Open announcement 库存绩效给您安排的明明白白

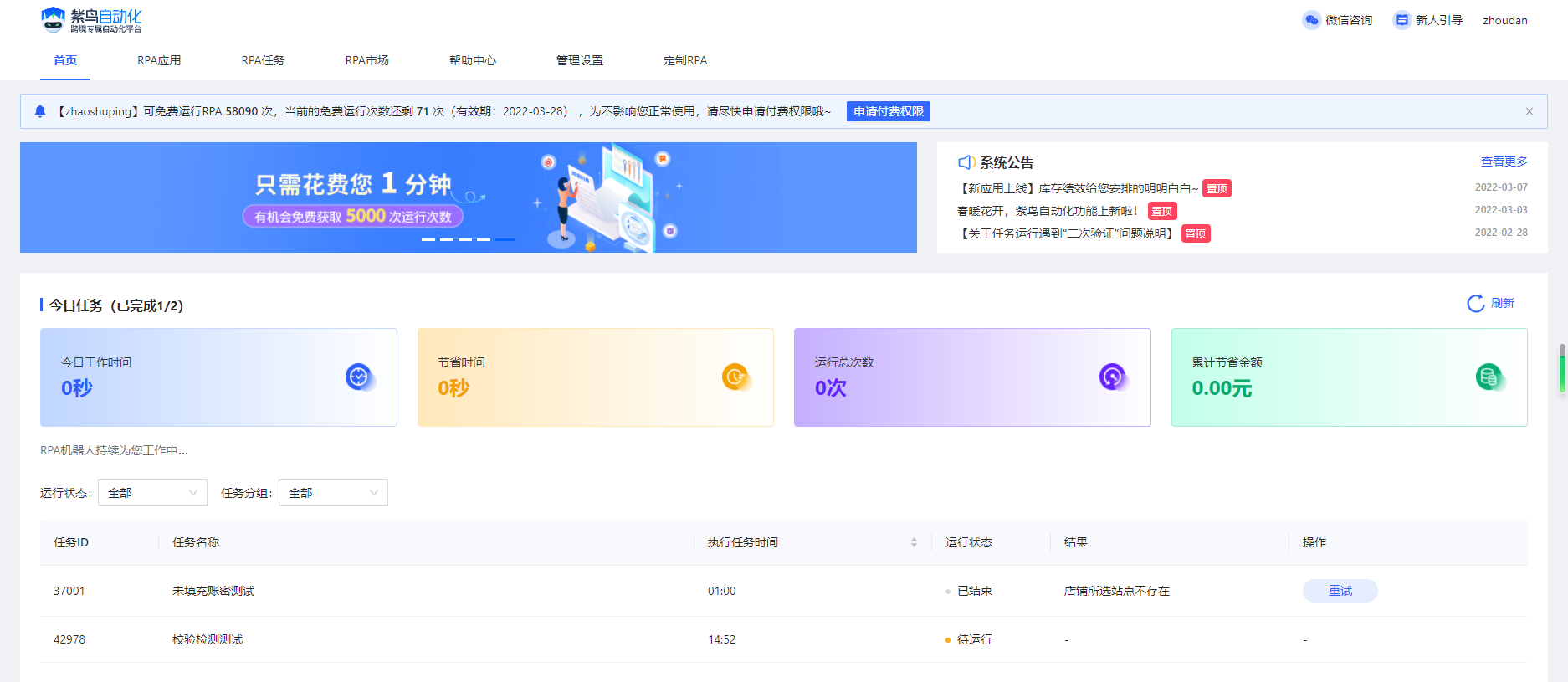pyautogui.click(x=1078, y=188)
